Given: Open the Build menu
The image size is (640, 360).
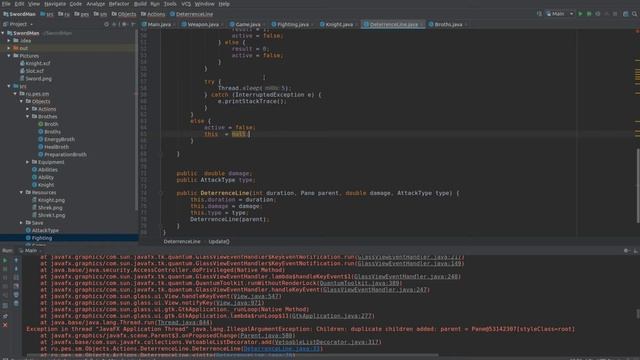Looking at the screenshot, I should tap(140, 4).
